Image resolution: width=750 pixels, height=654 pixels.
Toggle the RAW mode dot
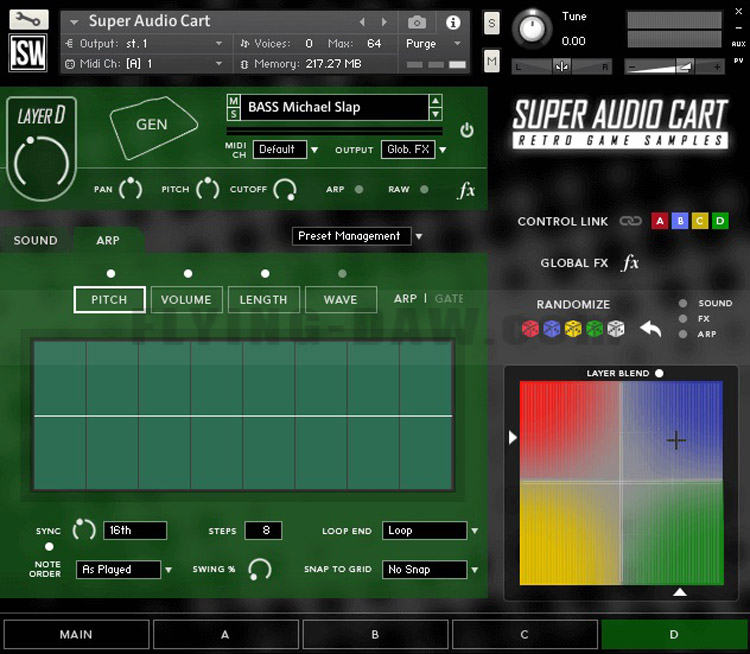tap(424, 189)
